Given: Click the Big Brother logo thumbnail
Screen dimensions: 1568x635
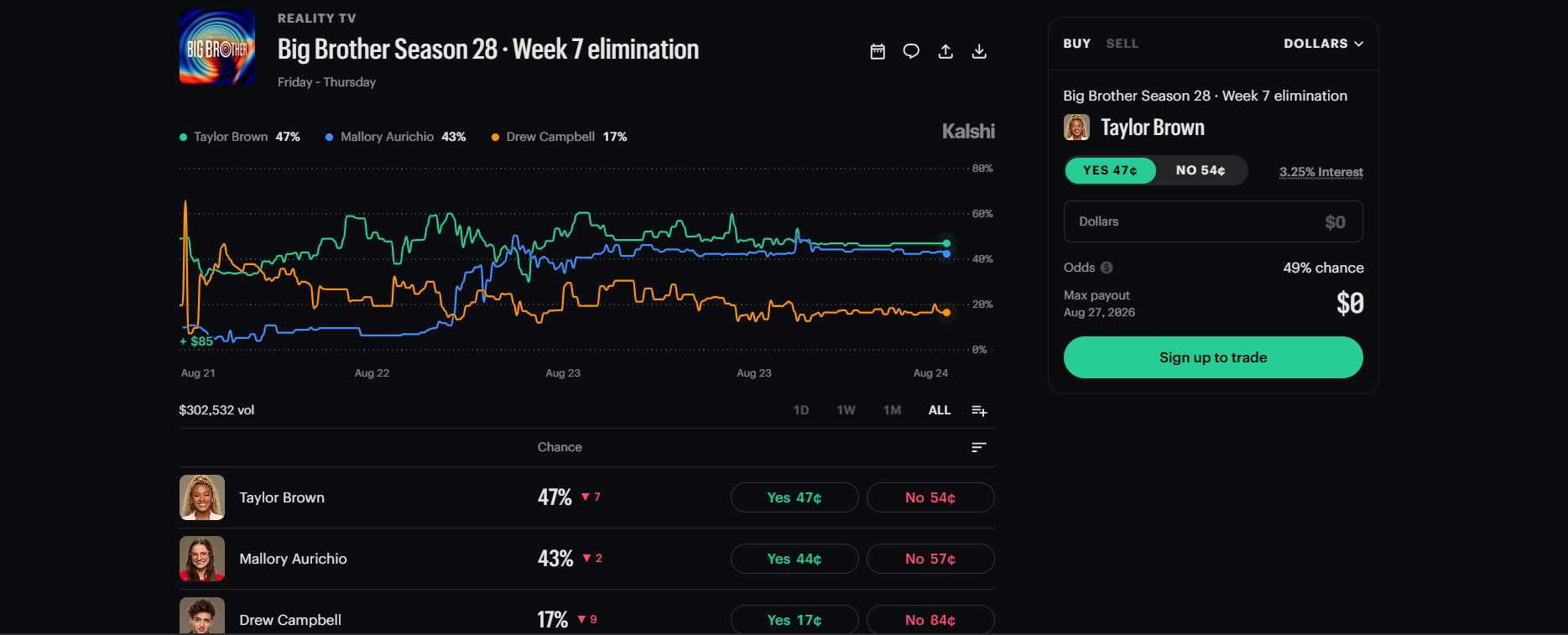Looking at the screenshot, I should (x=217, y=47).
